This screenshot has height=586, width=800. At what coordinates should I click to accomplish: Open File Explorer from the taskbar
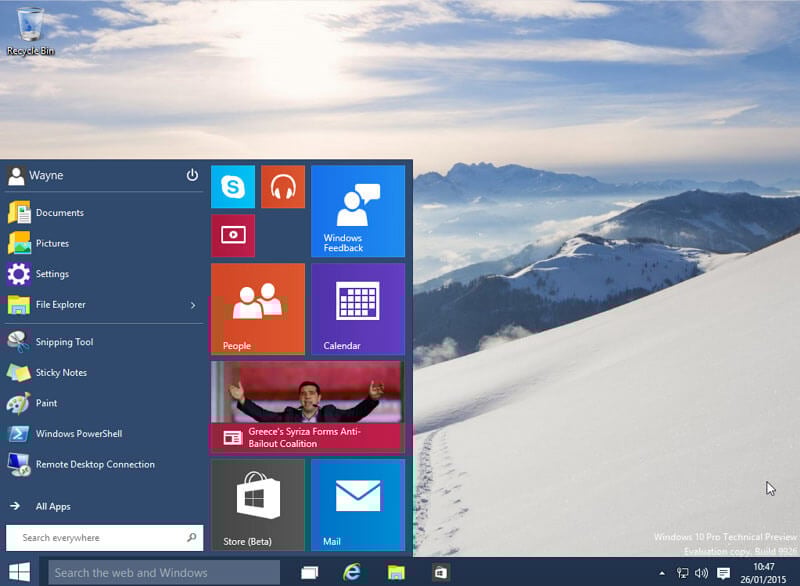pos(396,572)
